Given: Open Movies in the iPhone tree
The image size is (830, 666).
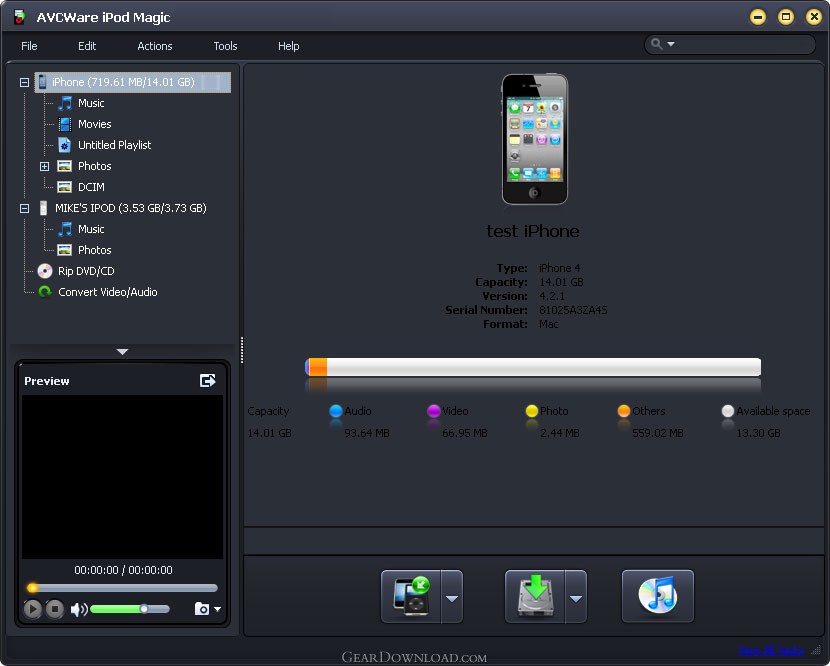Looking at the screenshot, I should pyautogui.click(x=95, y=124).
